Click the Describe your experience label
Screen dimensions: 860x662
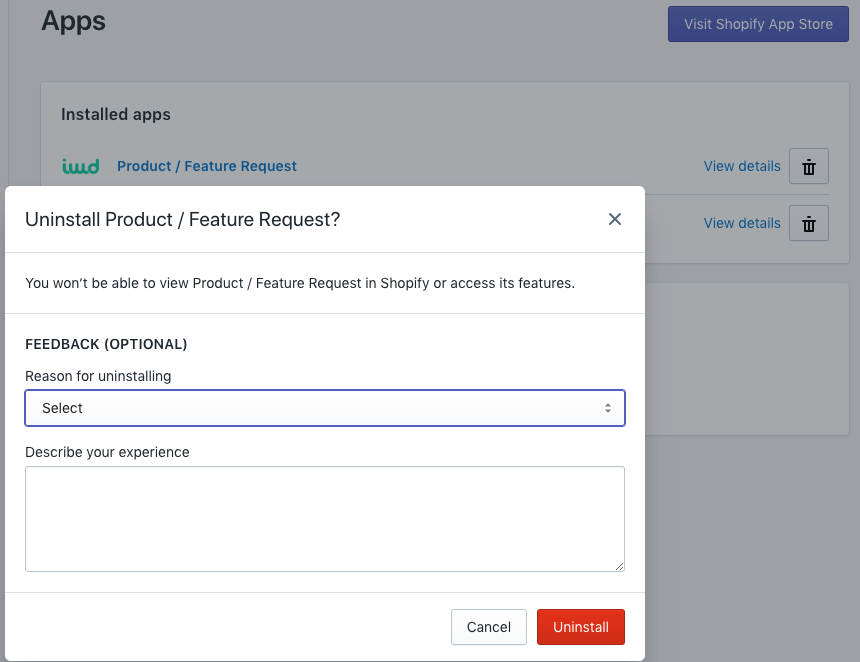107,452
